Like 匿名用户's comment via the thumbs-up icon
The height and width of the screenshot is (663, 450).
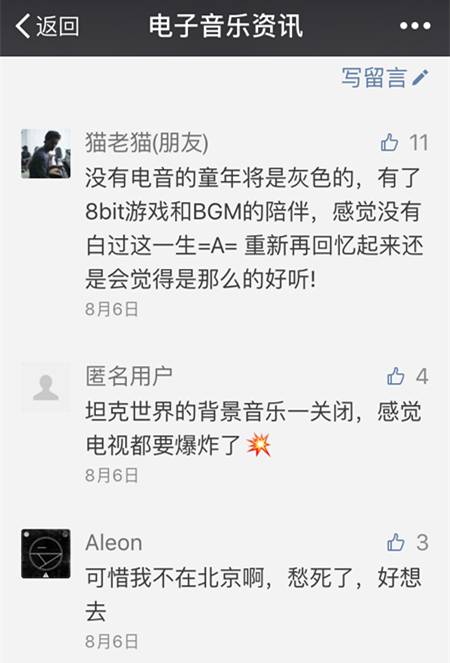[395, 376]
